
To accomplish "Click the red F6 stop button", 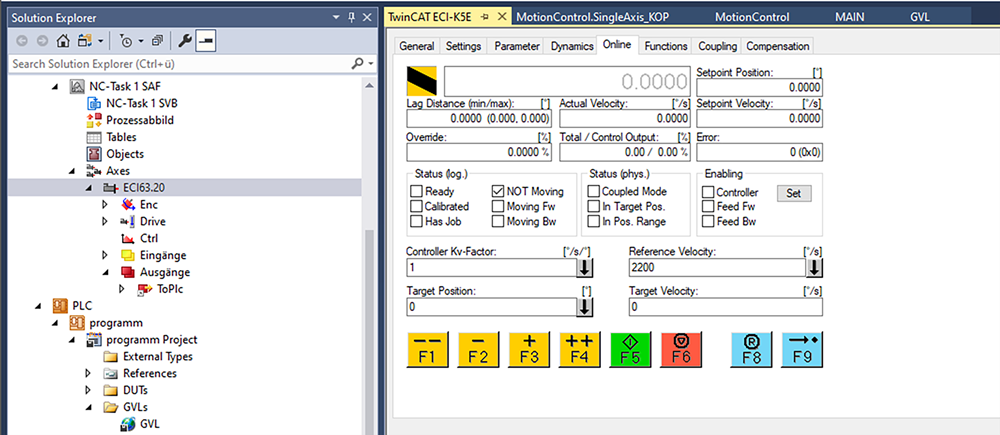I will [681, 348].
